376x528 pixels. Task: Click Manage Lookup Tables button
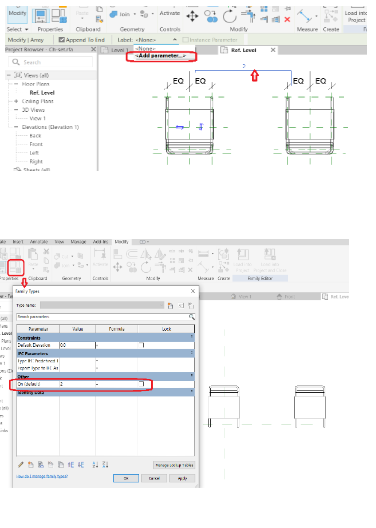click(x=174, y=465)
